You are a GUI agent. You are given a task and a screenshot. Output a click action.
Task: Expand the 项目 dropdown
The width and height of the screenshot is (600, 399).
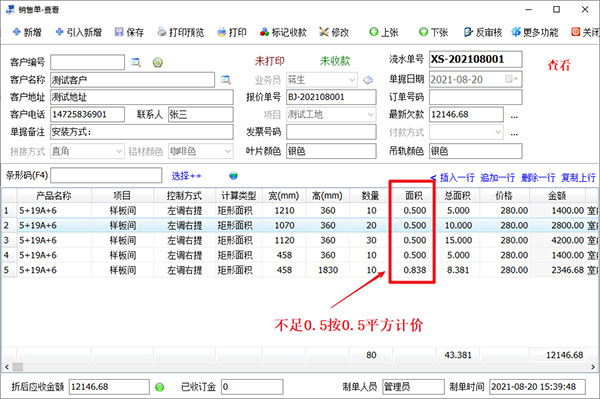(x=370, y=114)
